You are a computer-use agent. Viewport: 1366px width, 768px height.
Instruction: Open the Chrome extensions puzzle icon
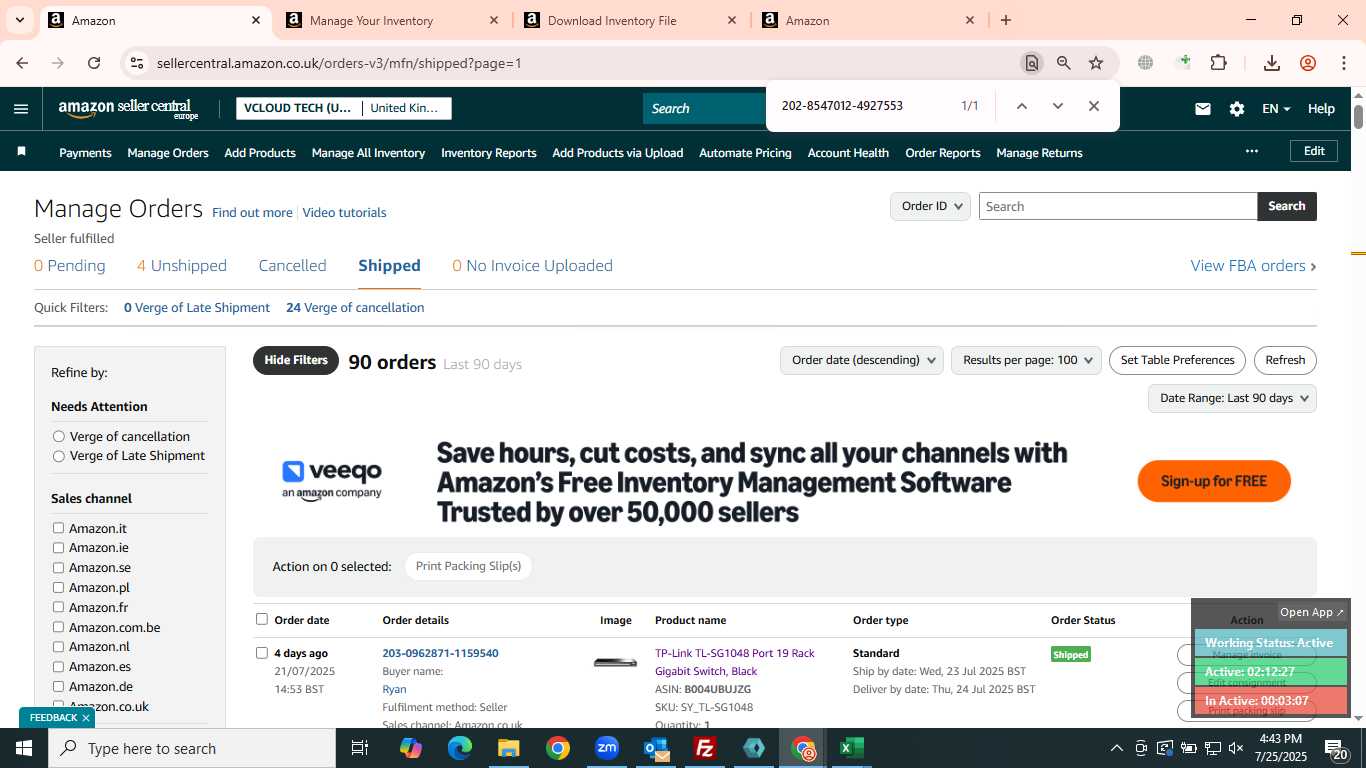click(1218, 63)
